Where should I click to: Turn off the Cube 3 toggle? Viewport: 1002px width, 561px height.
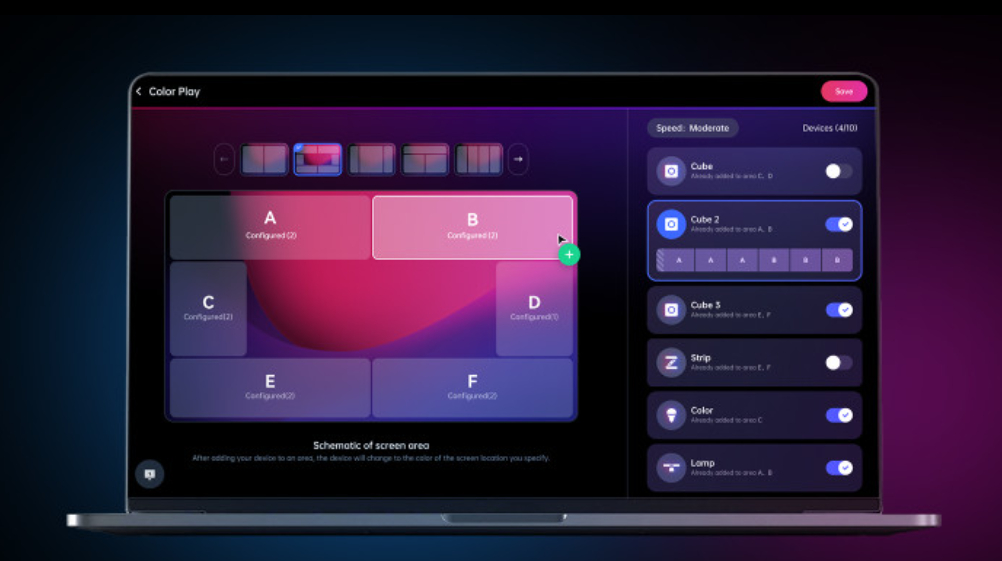(838, 310)
